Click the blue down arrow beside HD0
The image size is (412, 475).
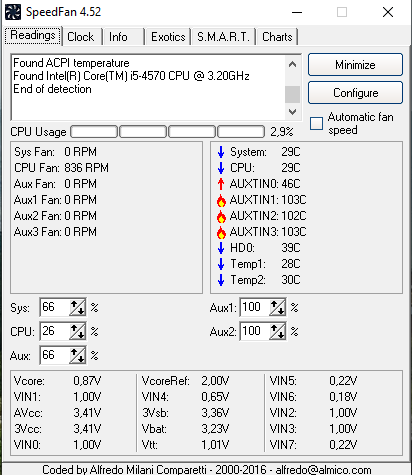[x=221, y=248]
